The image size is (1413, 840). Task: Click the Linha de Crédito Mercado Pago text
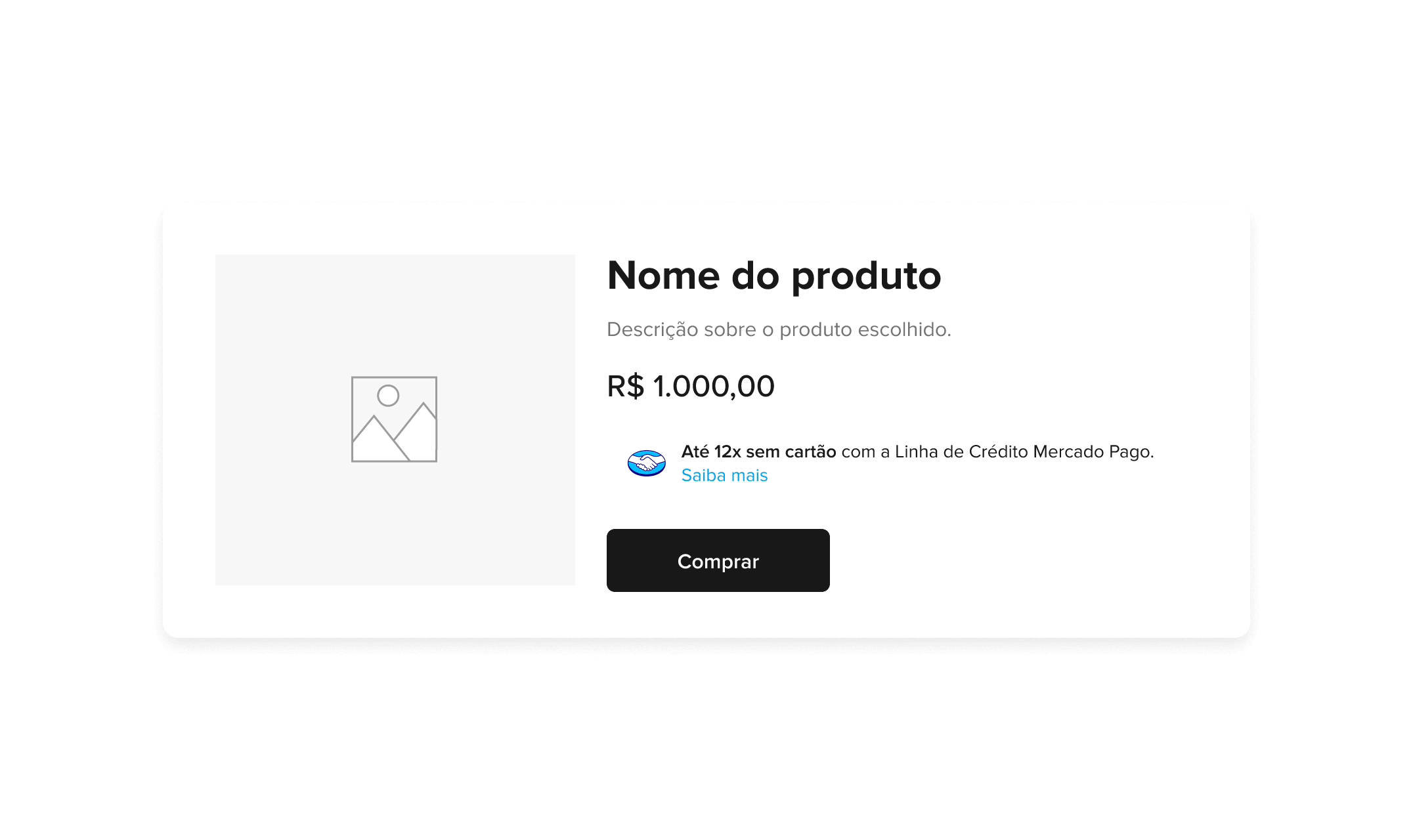(1023, 451)
